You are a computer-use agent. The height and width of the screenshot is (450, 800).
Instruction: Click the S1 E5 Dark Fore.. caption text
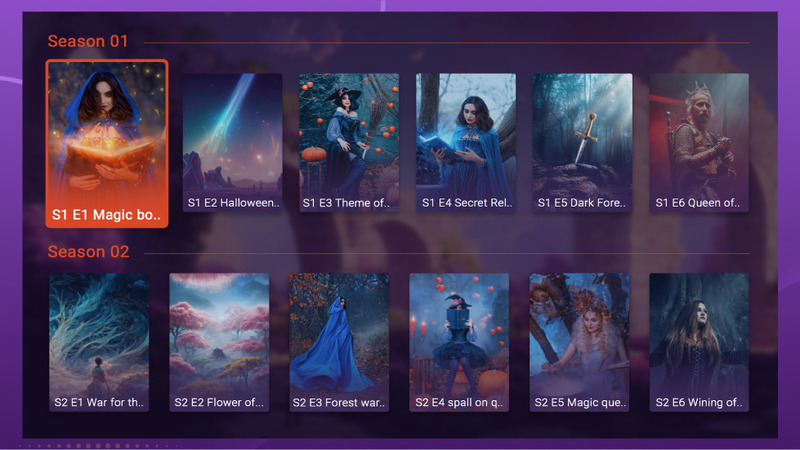(582, 203)
